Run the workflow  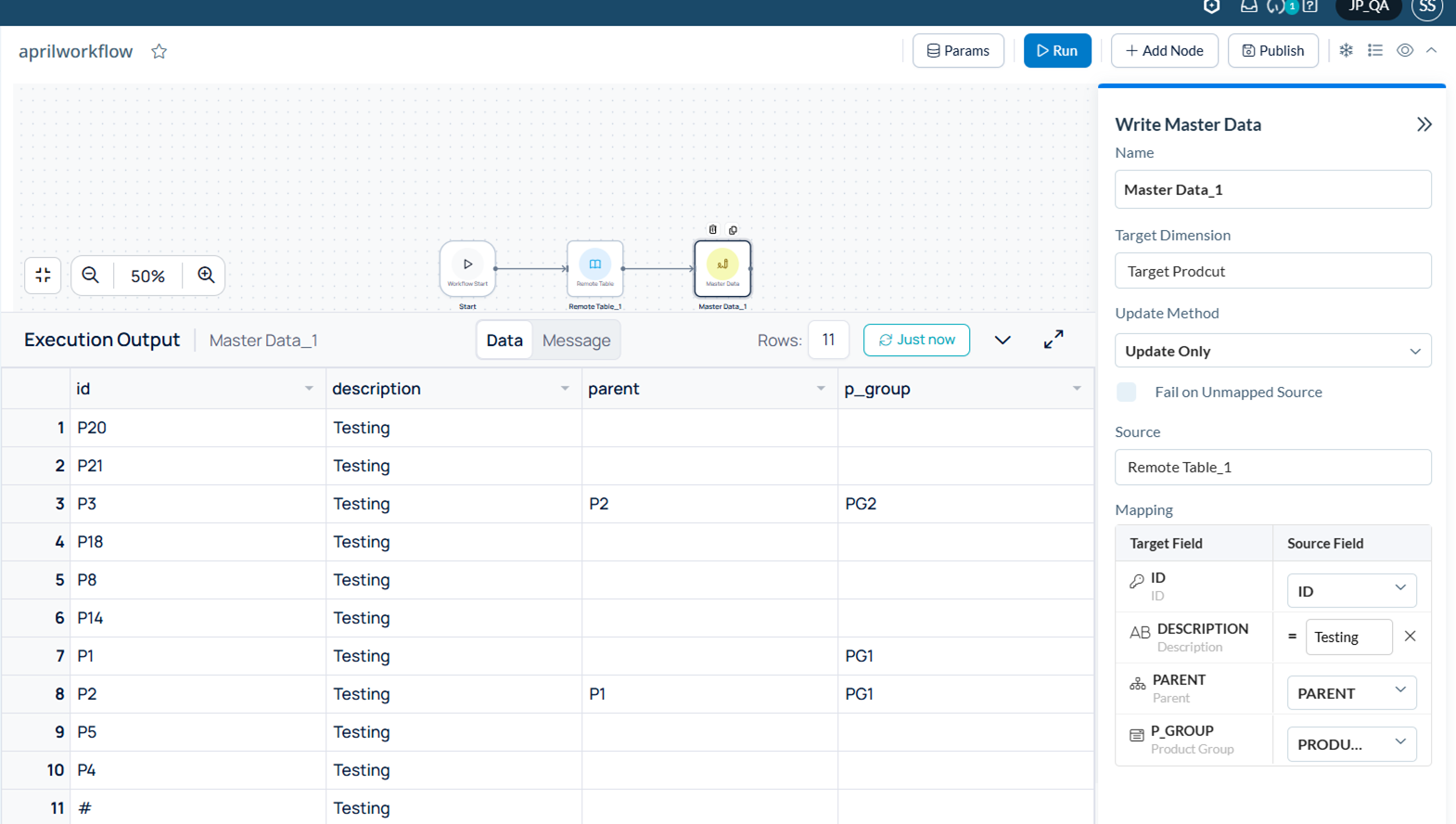[1057, 51]
